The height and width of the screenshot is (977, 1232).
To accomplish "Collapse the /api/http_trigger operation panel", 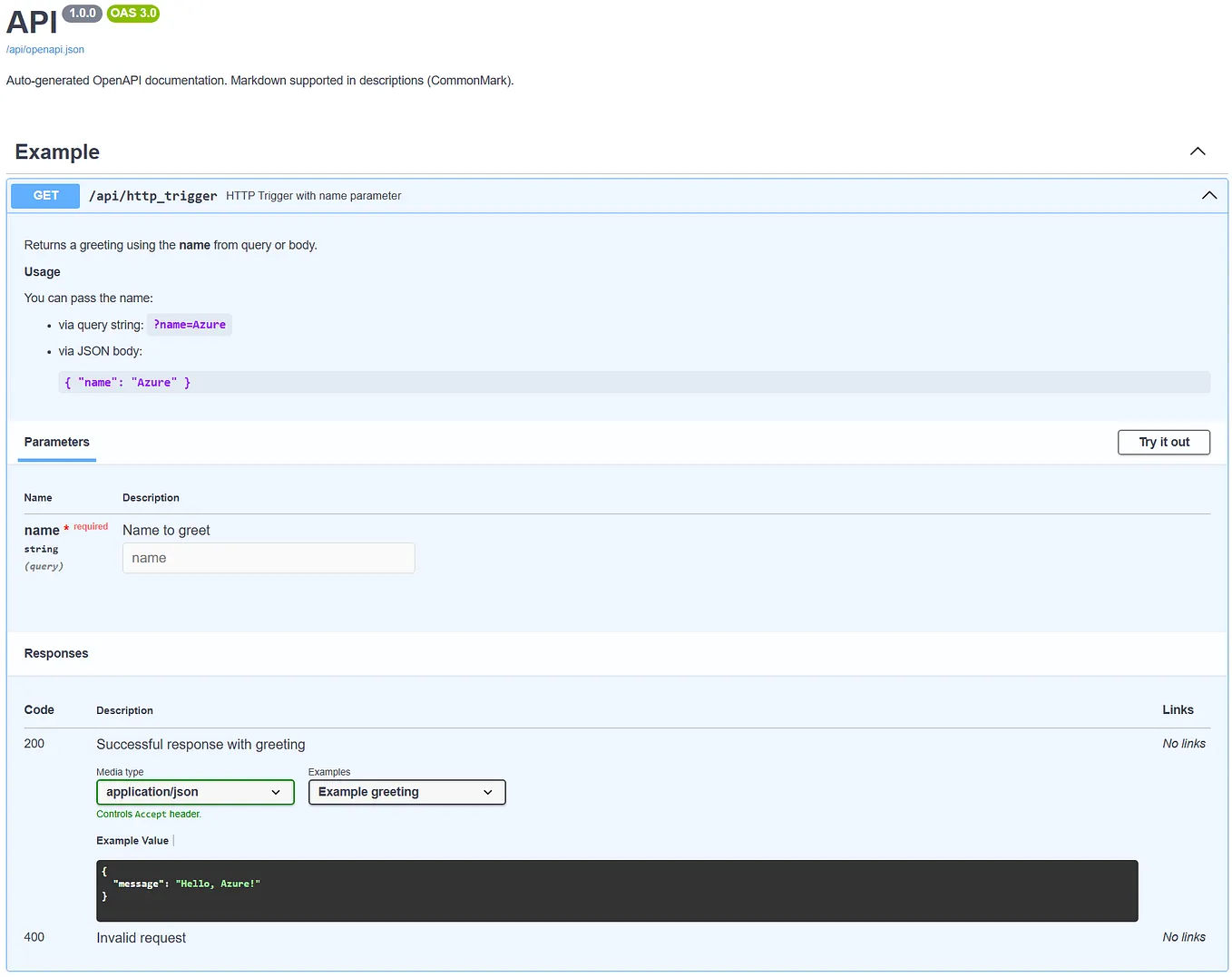I will (1209, 195).
